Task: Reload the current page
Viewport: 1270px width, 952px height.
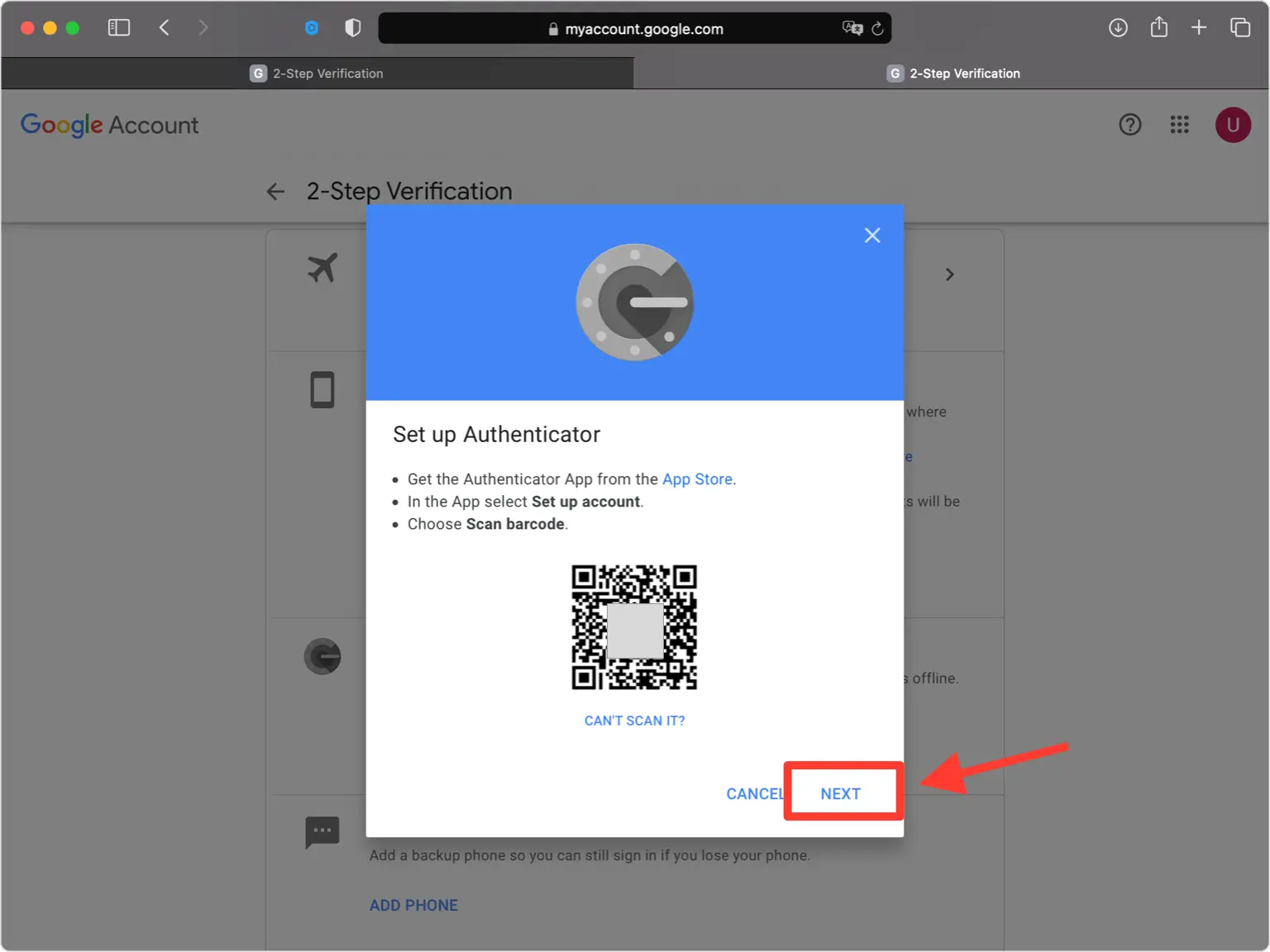Action: click(x=877, y=28)
